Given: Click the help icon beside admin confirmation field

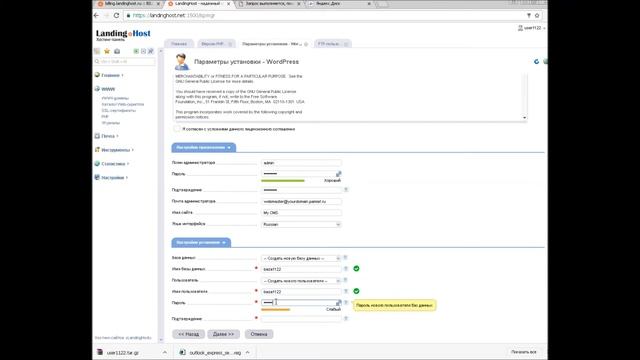Looking at the screenshot, I should (x=346, y=190).
